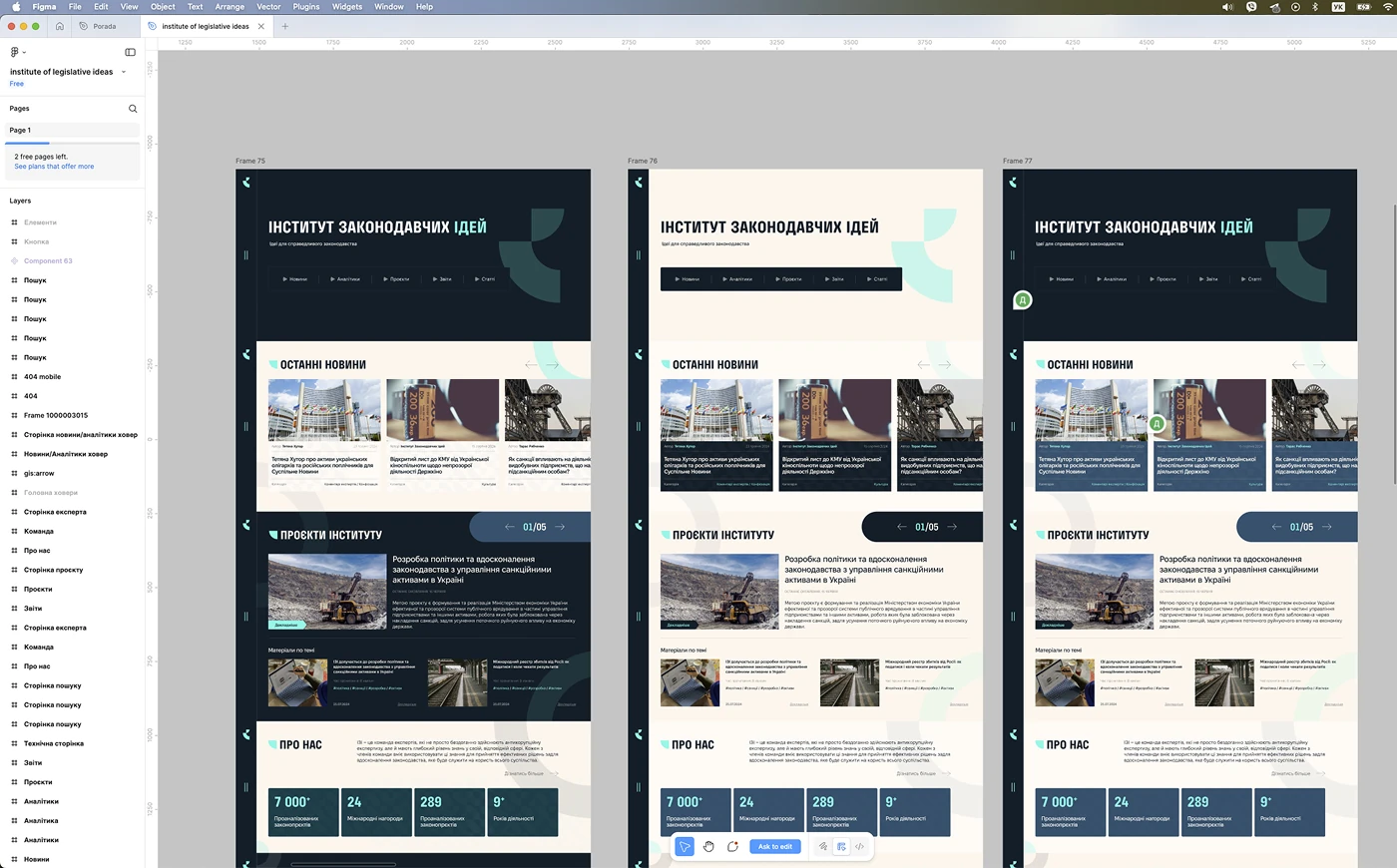The image size is (1397, 868).
Task: Expand the file name dropdown chevron
Action: click(x=124, y=72)
